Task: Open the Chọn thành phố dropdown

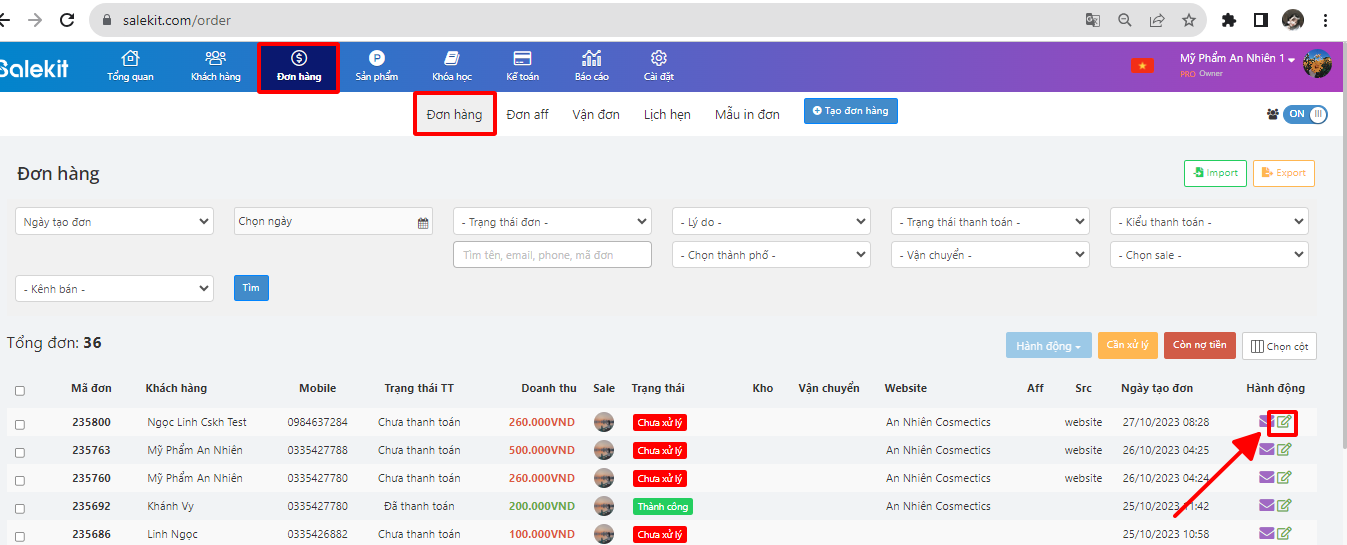Action: pyautogui.click(x=771, y=255)
